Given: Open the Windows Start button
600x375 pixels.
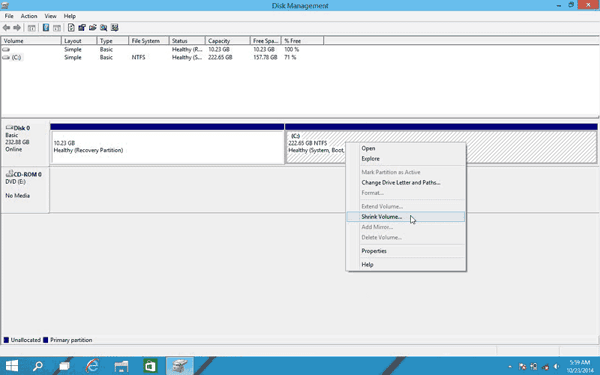Looking at the screenshot, I should click(11, 366).
